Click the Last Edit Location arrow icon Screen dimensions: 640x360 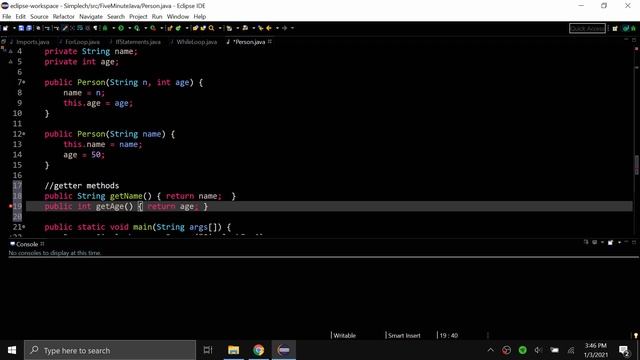pyautogui.click(x=260, y=28)
